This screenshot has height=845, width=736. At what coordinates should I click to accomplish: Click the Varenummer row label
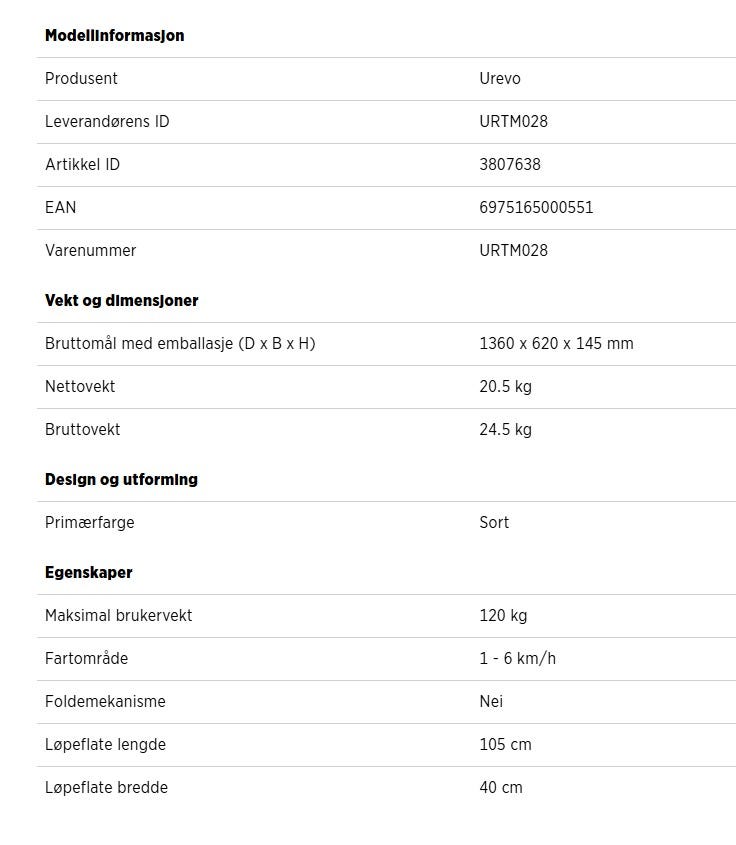[x=91, y=251]
